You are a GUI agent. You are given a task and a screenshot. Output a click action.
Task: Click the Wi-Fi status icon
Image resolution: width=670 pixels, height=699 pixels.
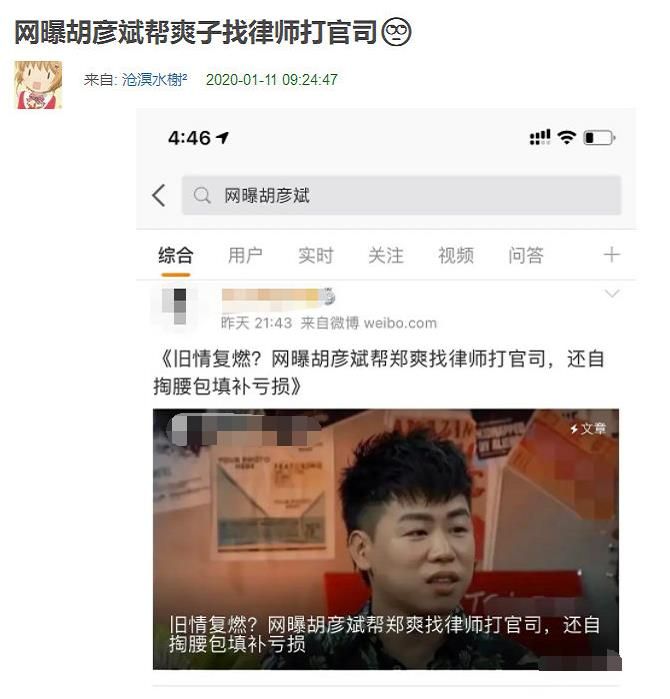tap(567, 137)
